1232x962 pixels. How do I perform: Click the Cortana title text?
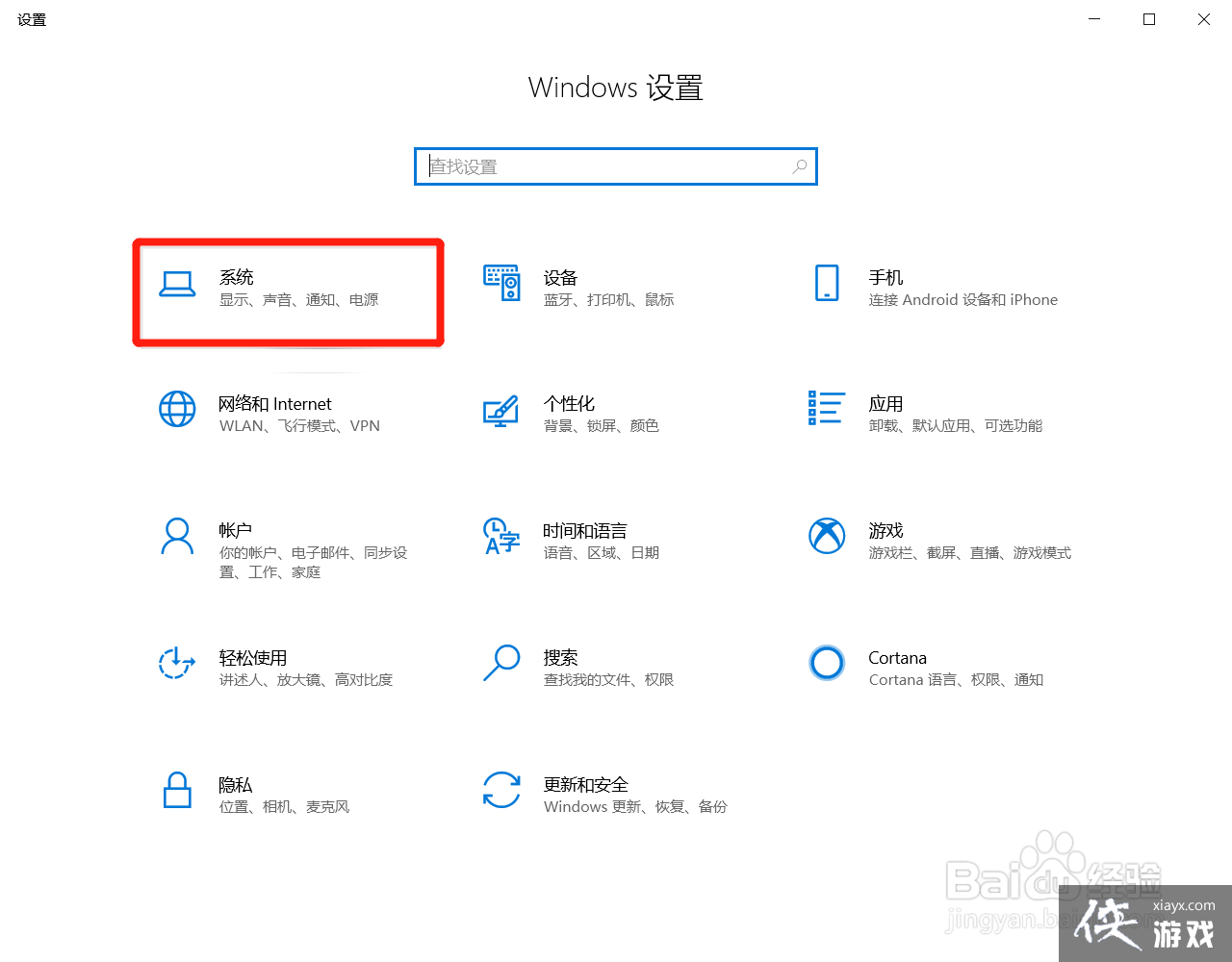(x=897, y=657)
